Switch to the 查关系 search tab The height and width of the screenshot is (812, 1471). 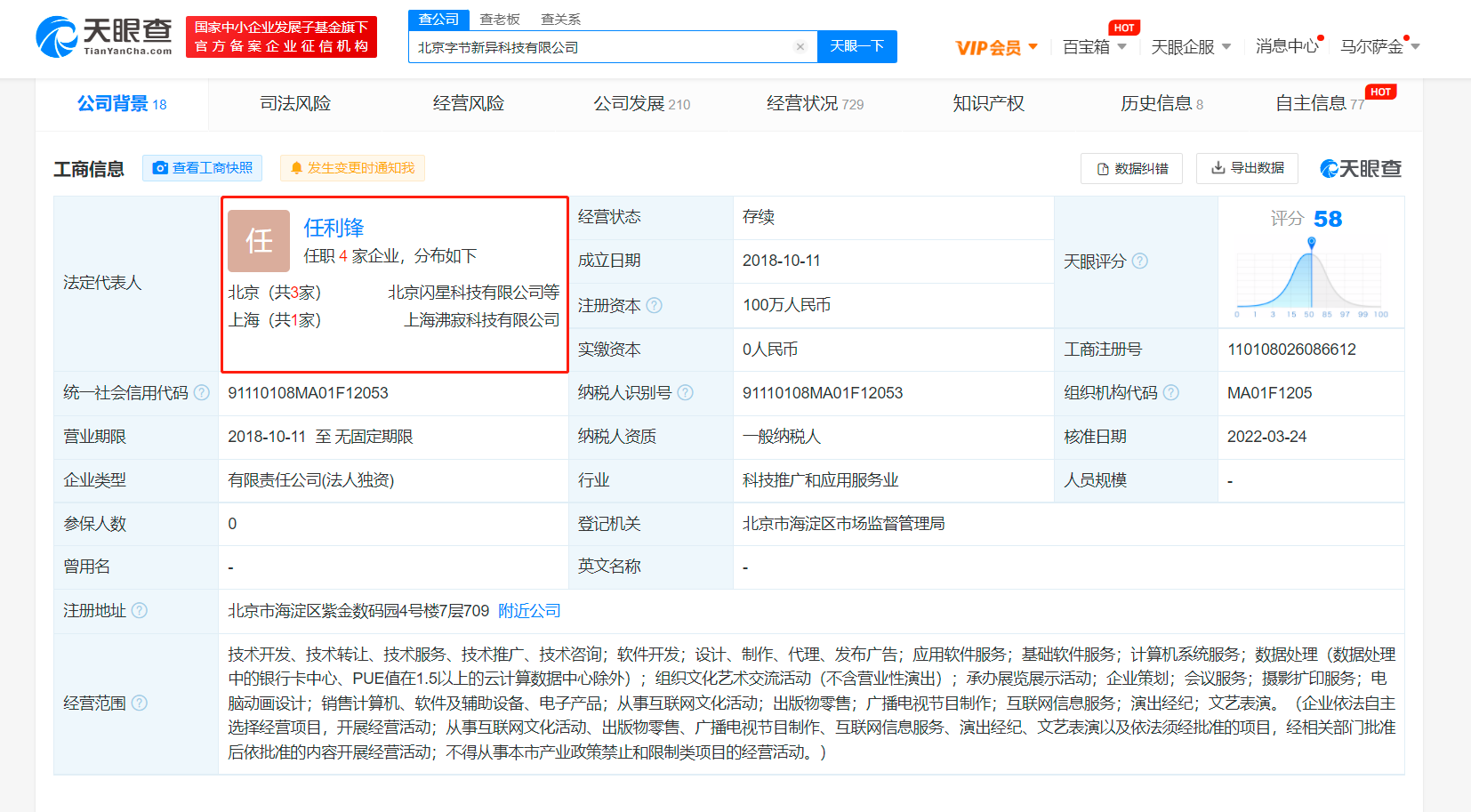[560, 20]
